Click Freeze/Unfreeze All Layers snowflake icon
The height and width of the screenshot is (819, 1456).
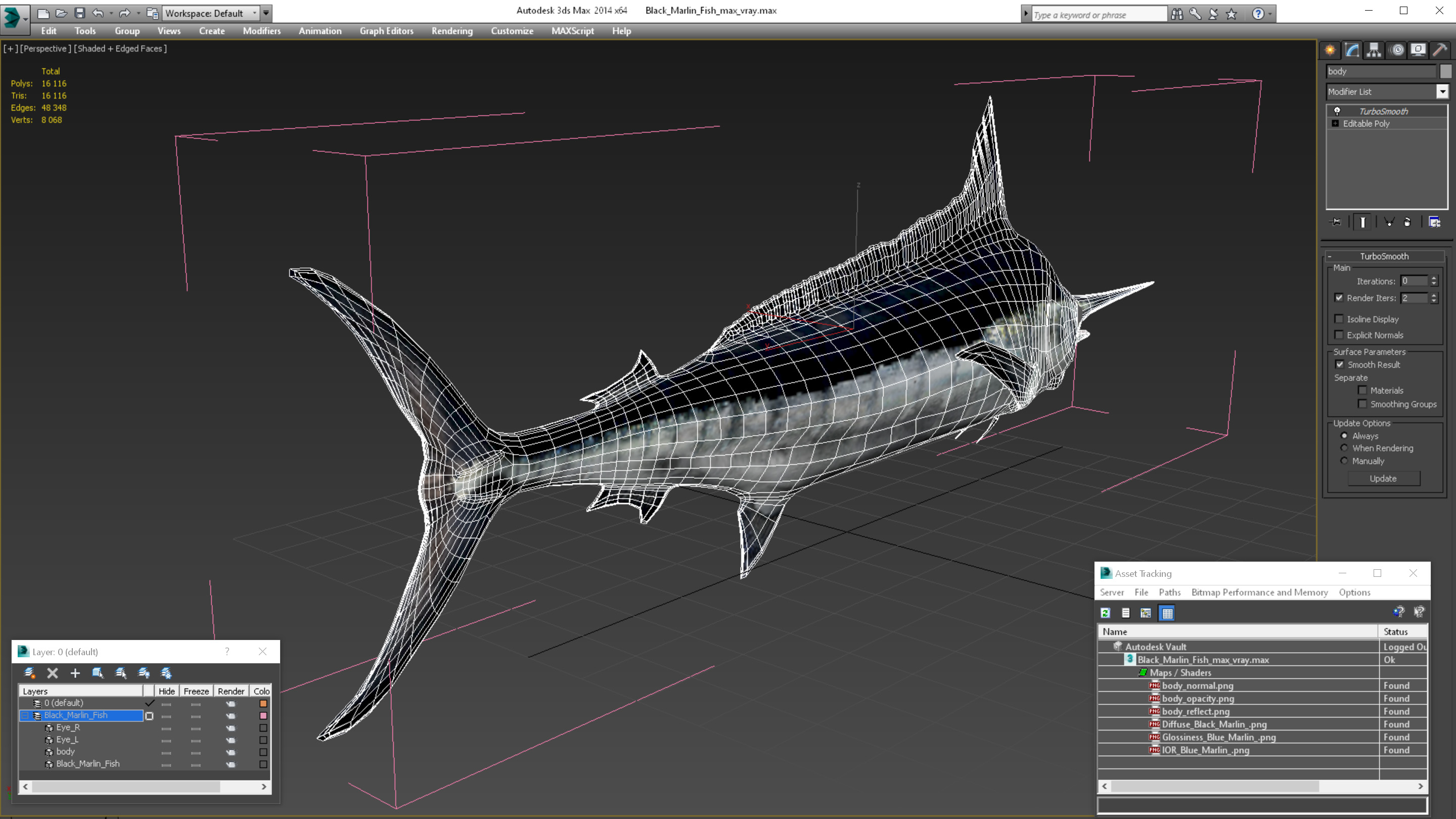click(166, 672)
